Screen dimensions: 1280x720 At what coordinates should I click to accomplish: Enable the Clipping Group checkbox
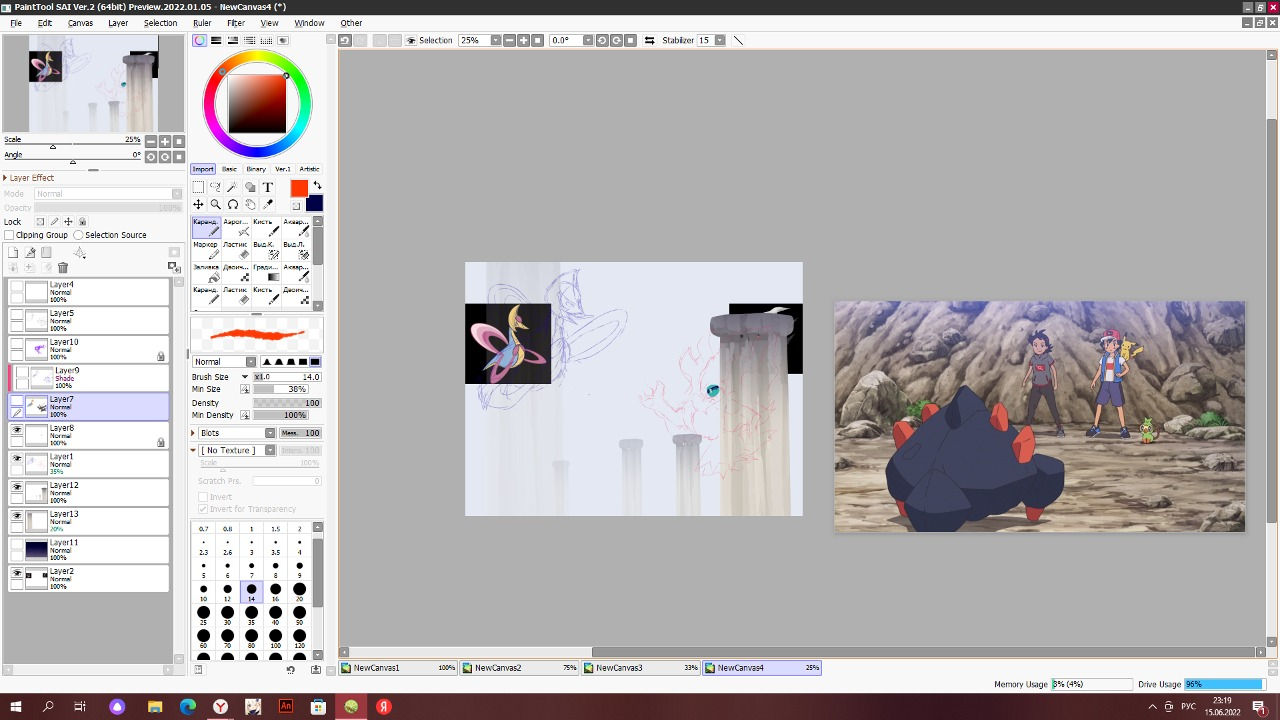10,235
